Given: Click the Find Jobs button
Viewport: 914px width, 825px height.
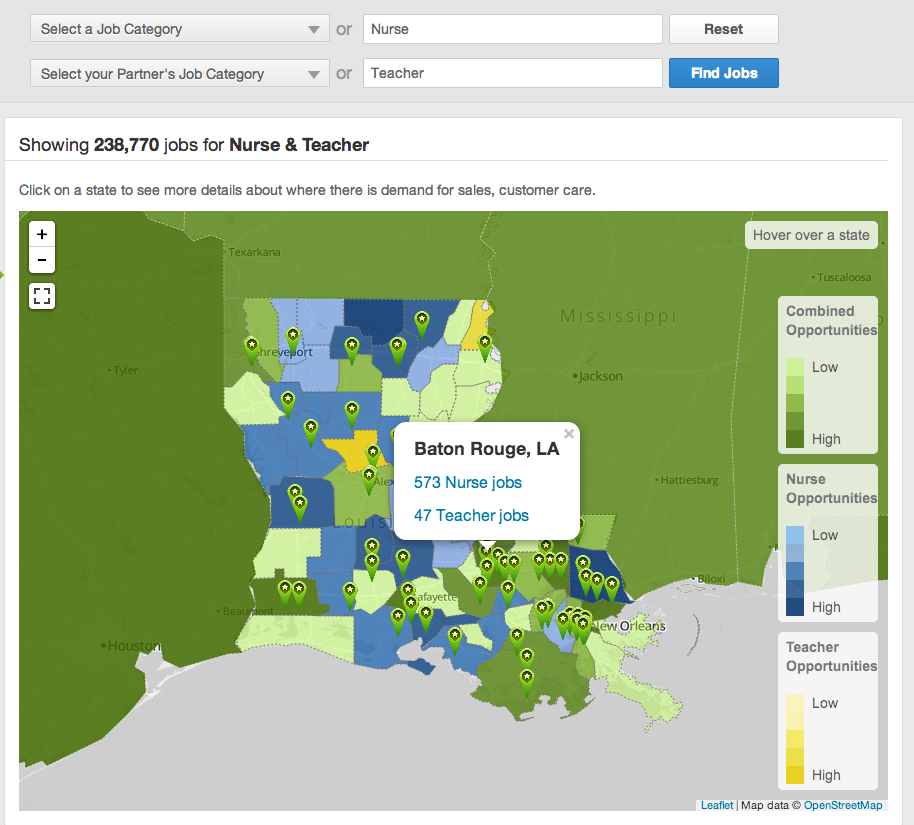Looking at the screenshot, I should [x=723, y=73].
